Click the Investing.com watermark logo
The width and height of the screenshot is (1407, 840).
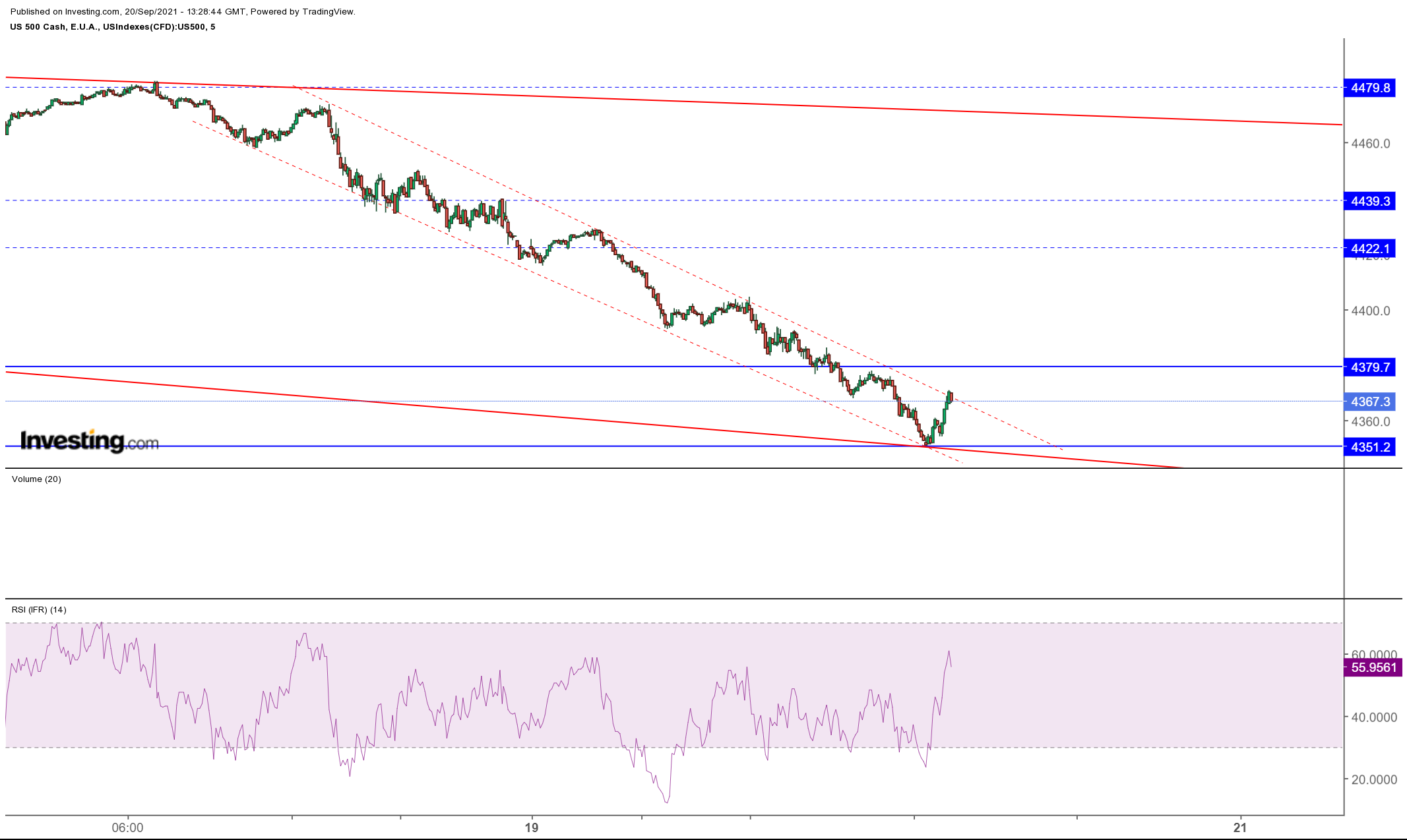click(90, 440)
